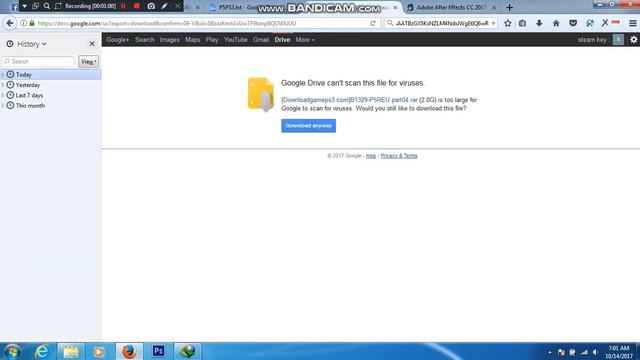Screen dimensions: 640x360
Task: Click Download anyway button
Action: (x=309, y=126)
